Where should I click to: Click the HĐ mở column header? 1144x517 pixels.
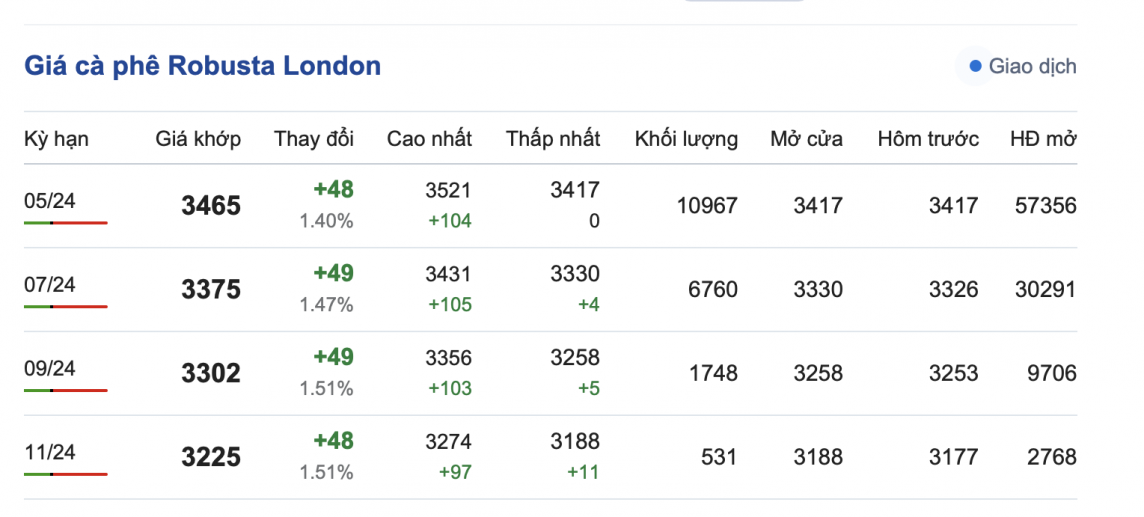pos(1043,139)
